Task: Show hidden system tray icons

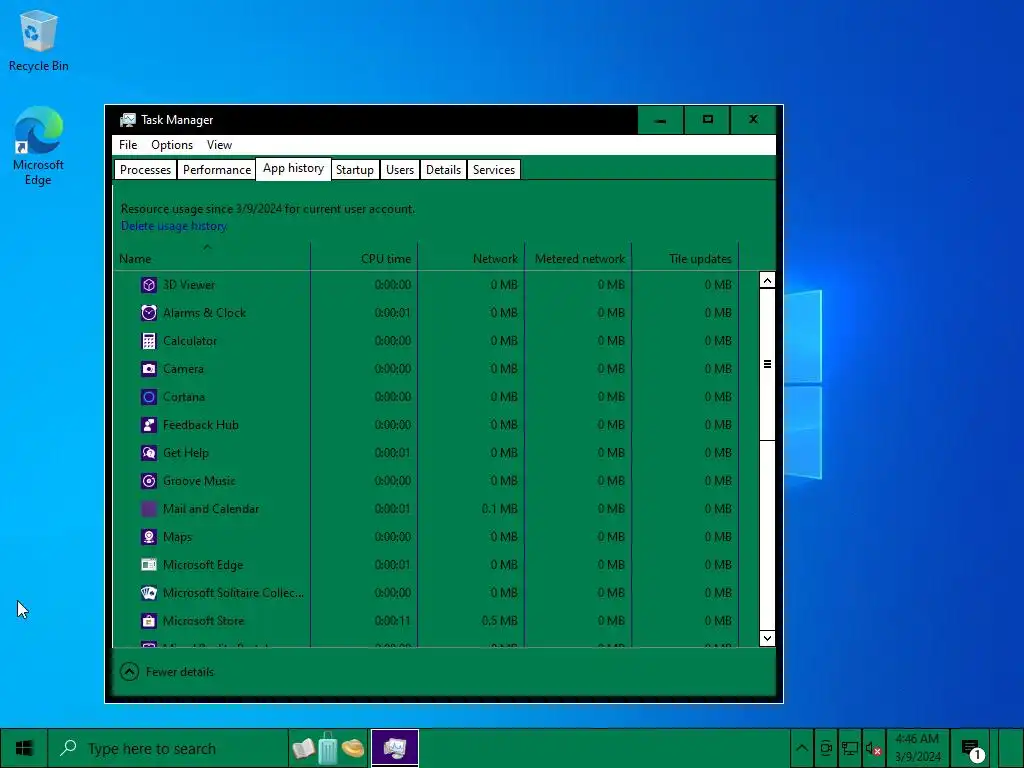Action: [x=802, y=748]
